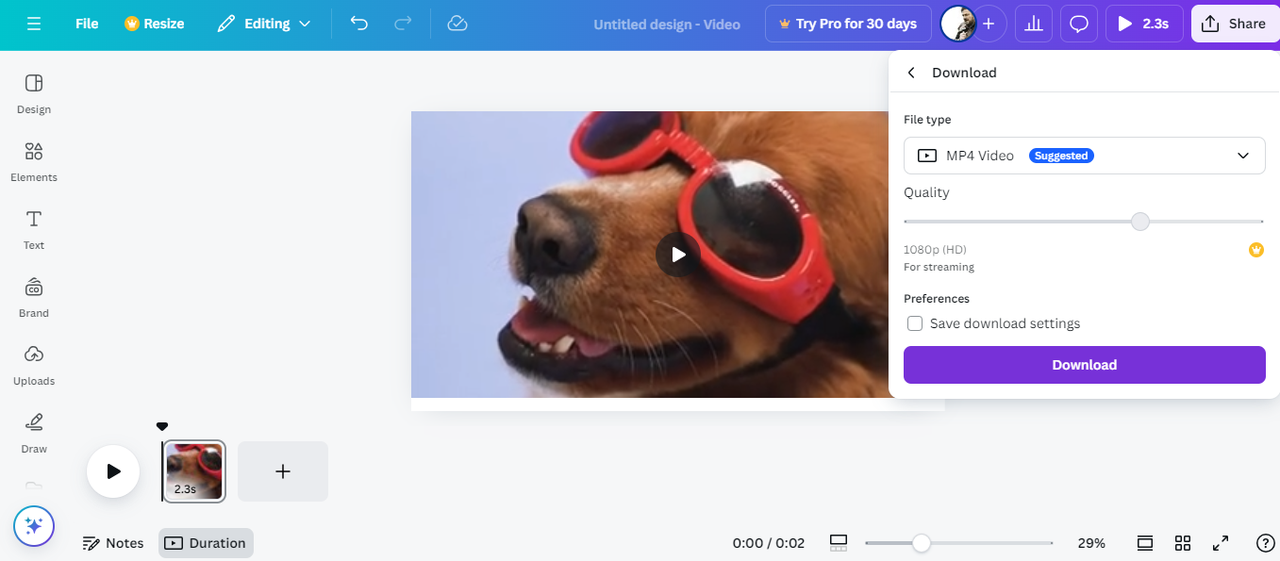Open the Brand sidebar panel
1280x561 pixels.
[34, 297]
